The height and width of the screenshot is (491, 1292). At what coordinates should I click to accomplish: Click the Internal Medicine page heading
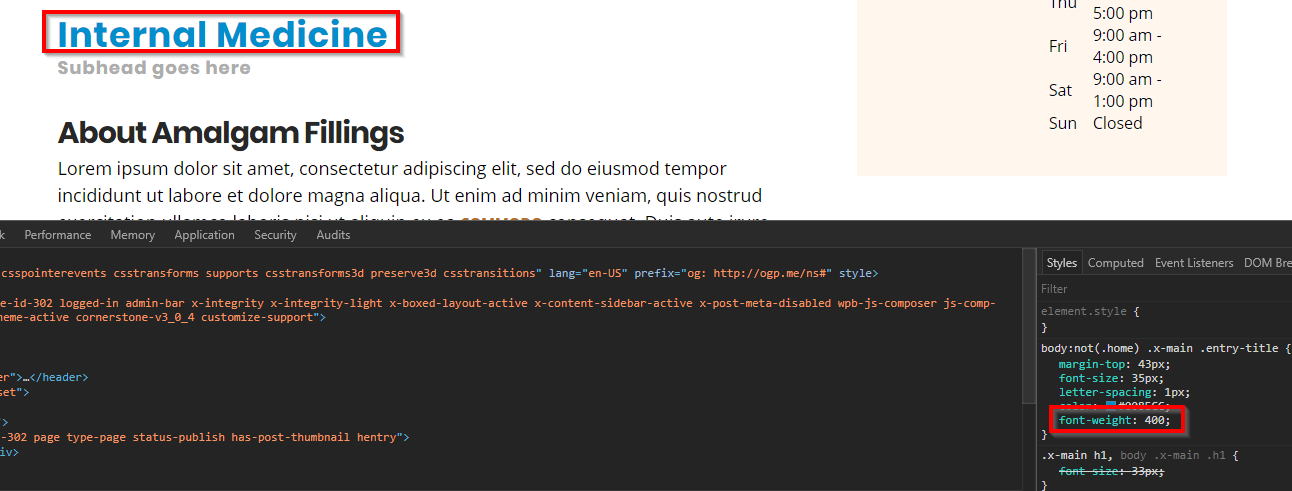[x=222, y=34]
